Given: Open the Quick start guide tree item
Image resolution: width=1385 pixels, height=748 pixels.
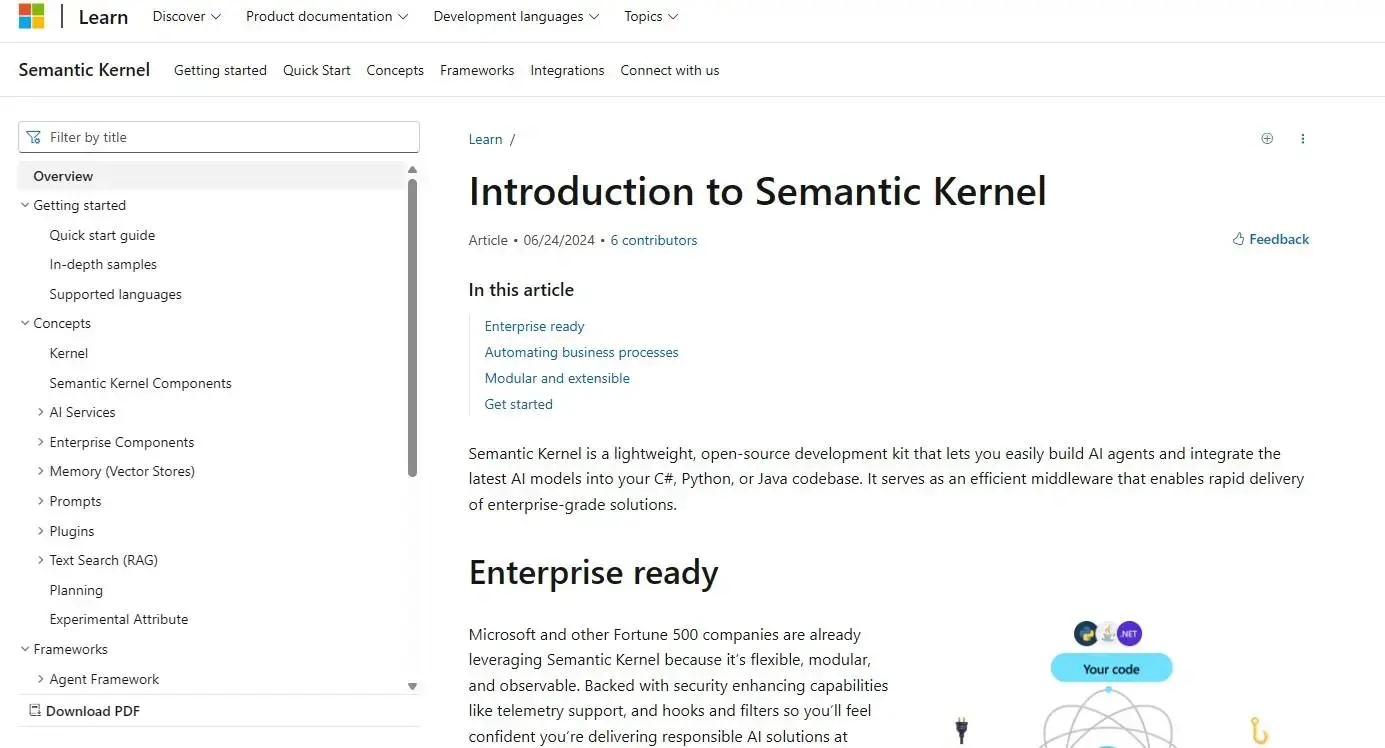Looking at the screenshot, I should tap(102, 235).
